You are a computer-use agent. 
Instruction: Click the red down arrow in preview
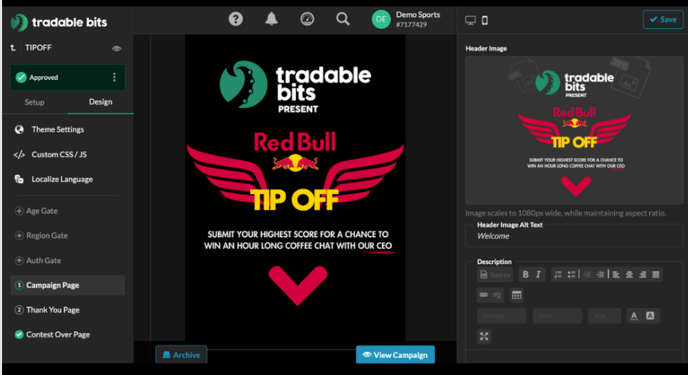(x=298, y=285)
